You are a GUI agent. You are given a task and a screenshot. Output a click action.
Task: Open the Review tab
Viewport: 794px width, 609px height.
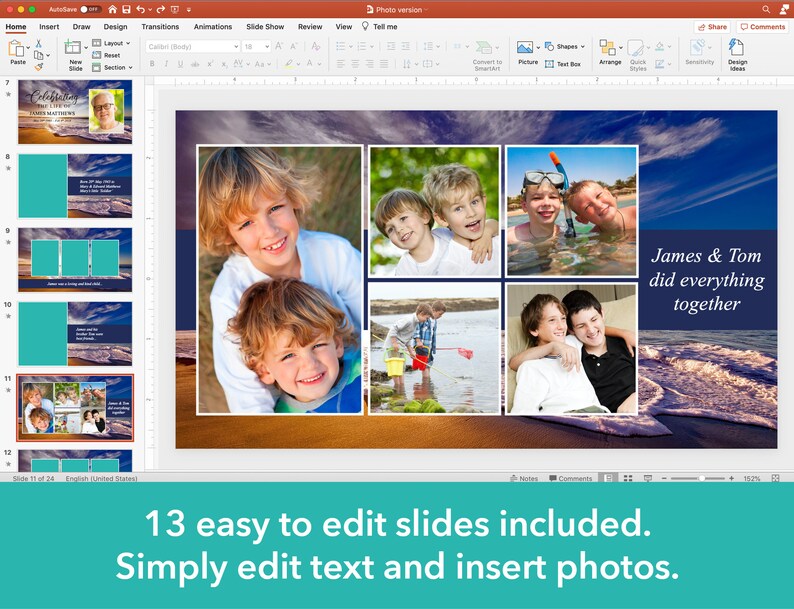pos(310,27)
